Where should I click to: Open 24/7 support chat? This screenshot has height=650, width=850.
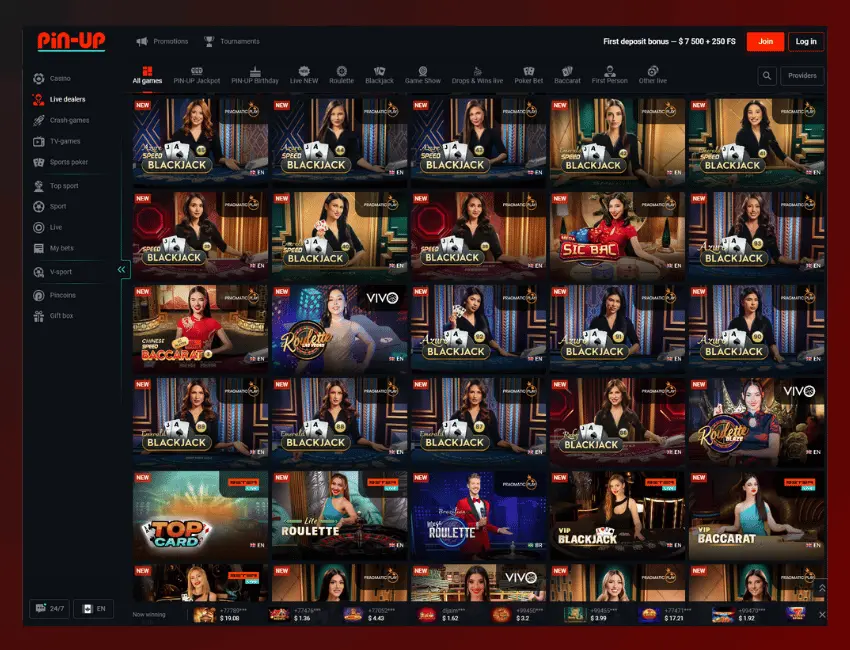click(x=49, y=609)
